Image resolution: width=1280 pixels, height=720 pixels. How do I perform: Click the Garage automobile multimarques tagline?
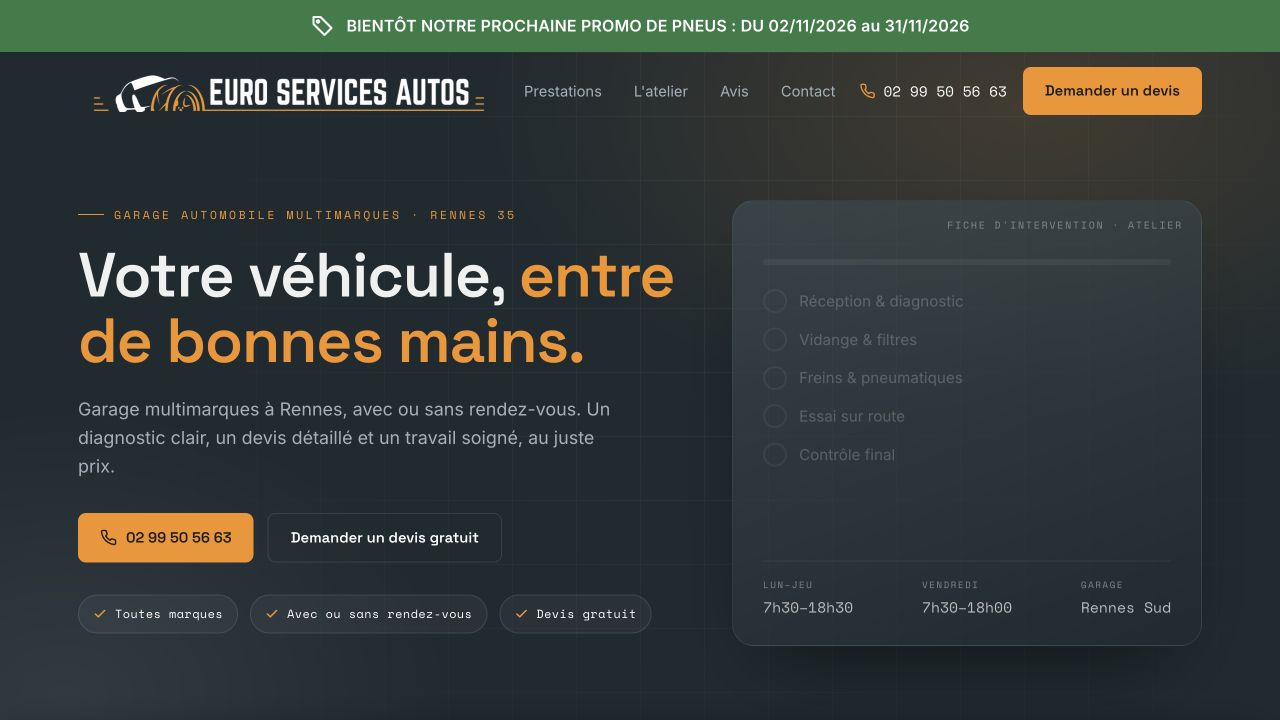[x=315, y=215]
